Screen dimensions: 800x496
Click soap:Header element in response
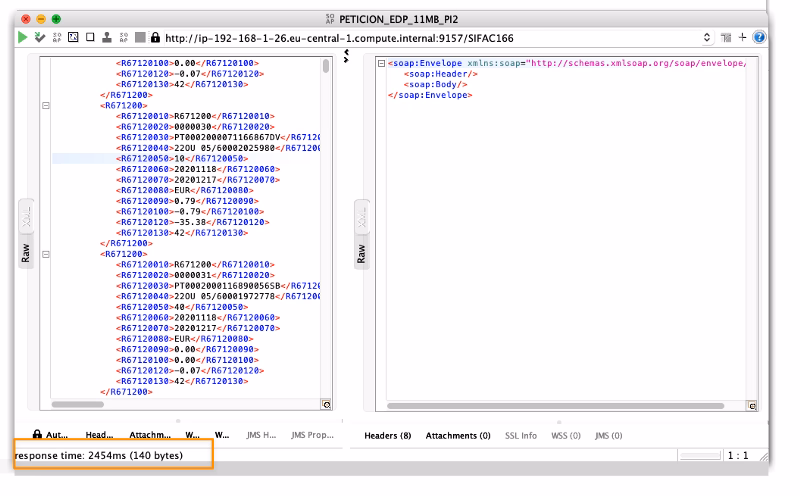pyautogui.click(x=441, y=74)
